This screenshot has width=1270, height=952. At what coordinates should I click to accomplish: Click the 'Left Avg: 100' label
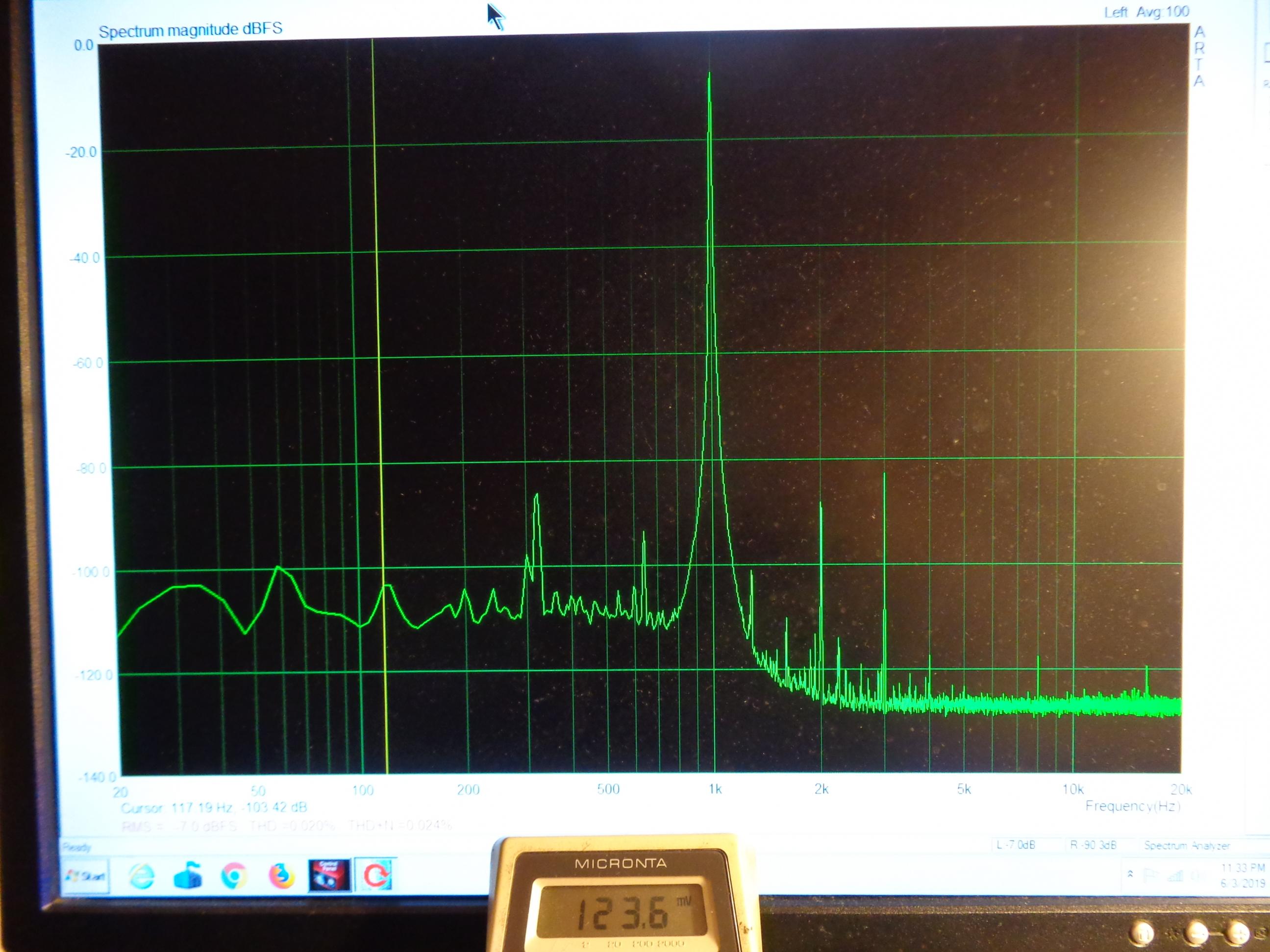1146,11
